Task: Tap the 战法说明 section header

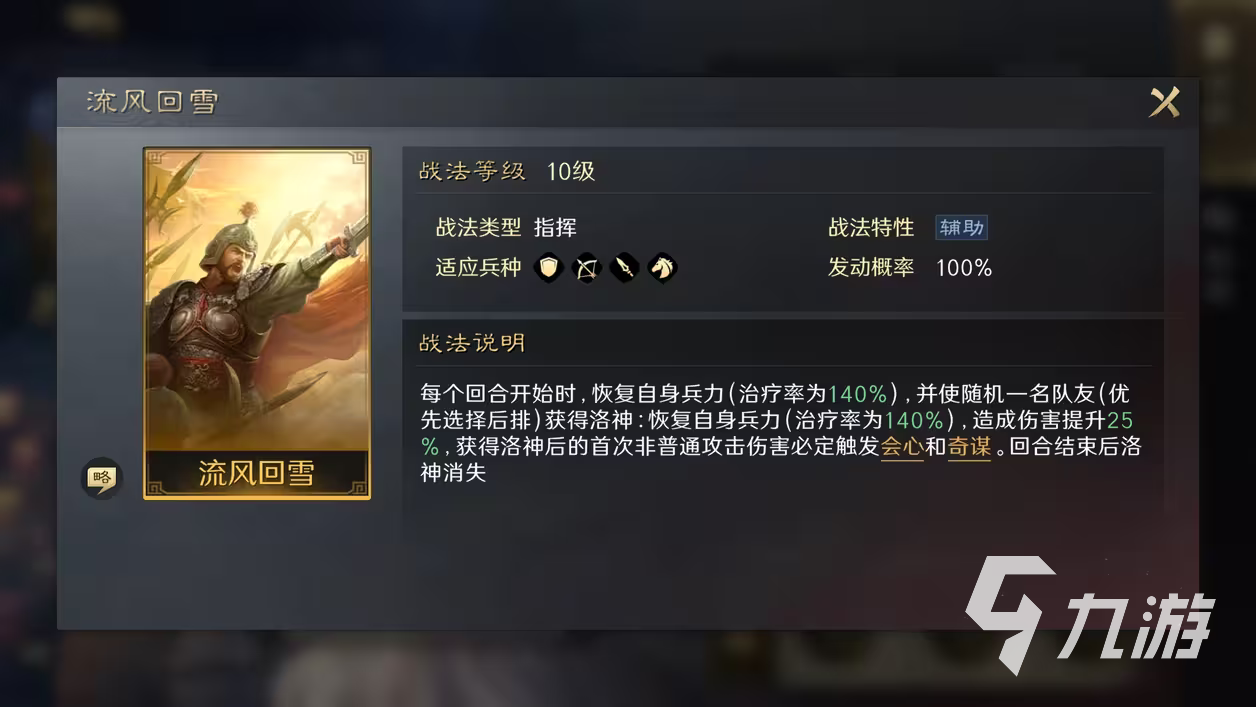Action: click(x=472, y=343)
